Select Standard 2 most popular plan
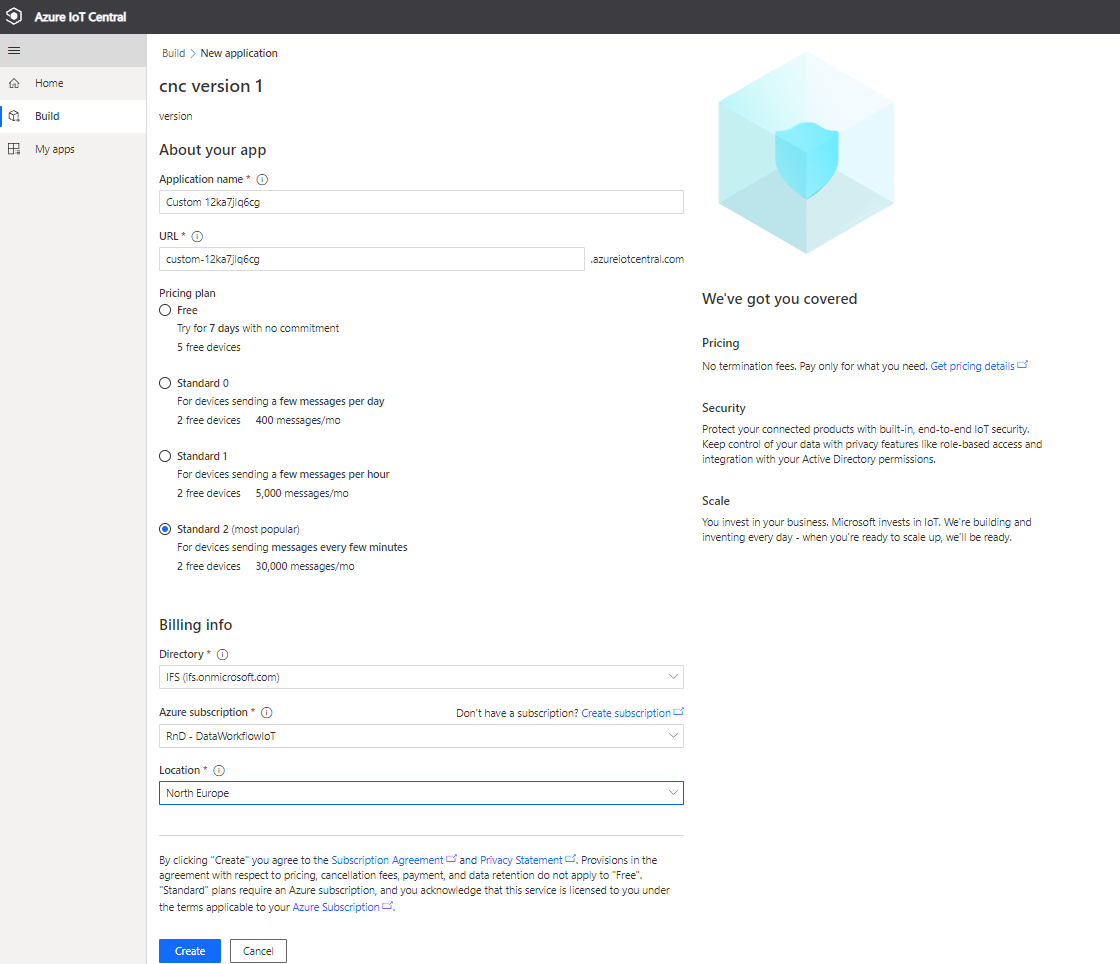This screenshot has height=964, width=1120. 165,529
